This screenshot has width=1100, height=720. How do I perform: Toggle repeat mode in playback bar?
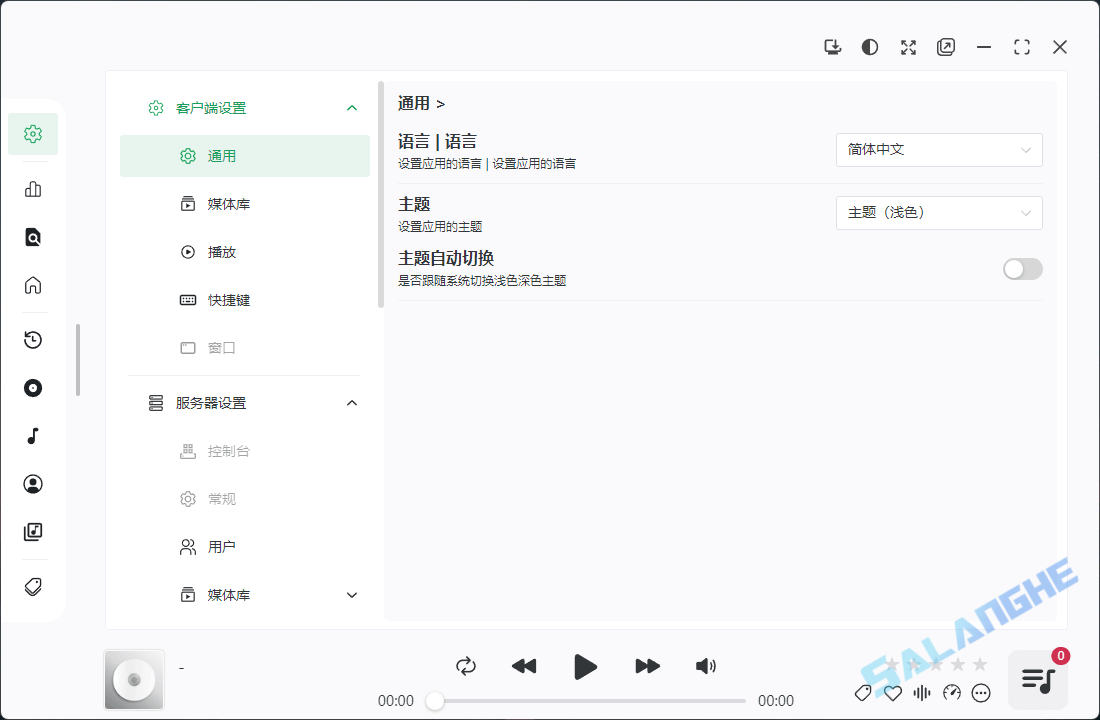(x=466, y=666)
